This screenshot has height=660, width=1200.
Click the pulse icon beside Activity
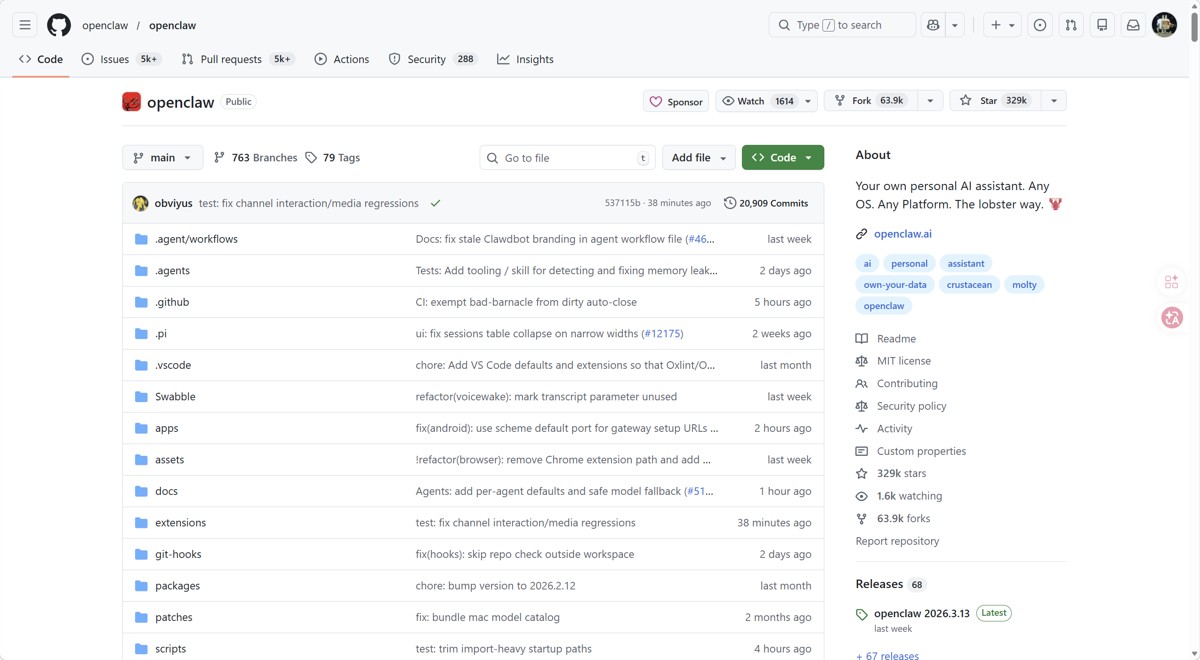861,429
